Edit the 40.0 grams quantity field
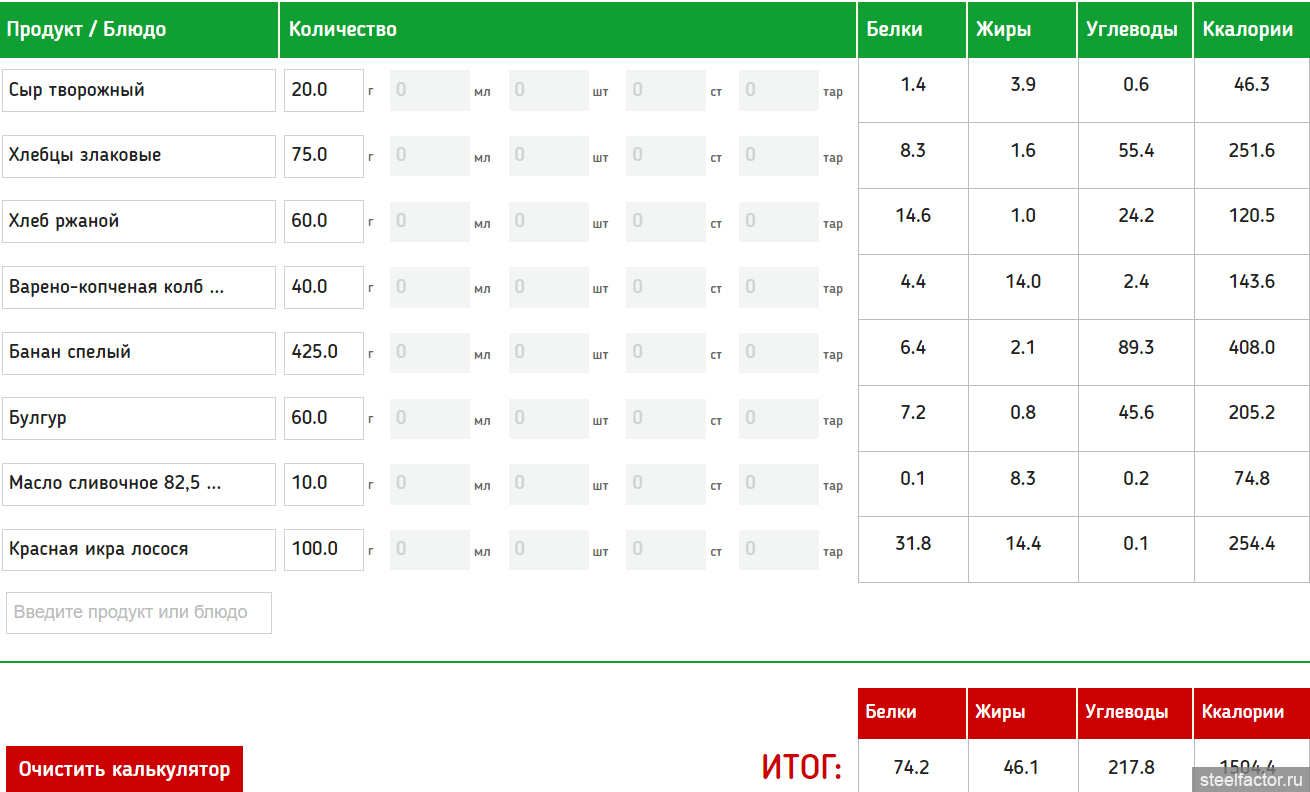1310x792 pixels. coord(323,287)
